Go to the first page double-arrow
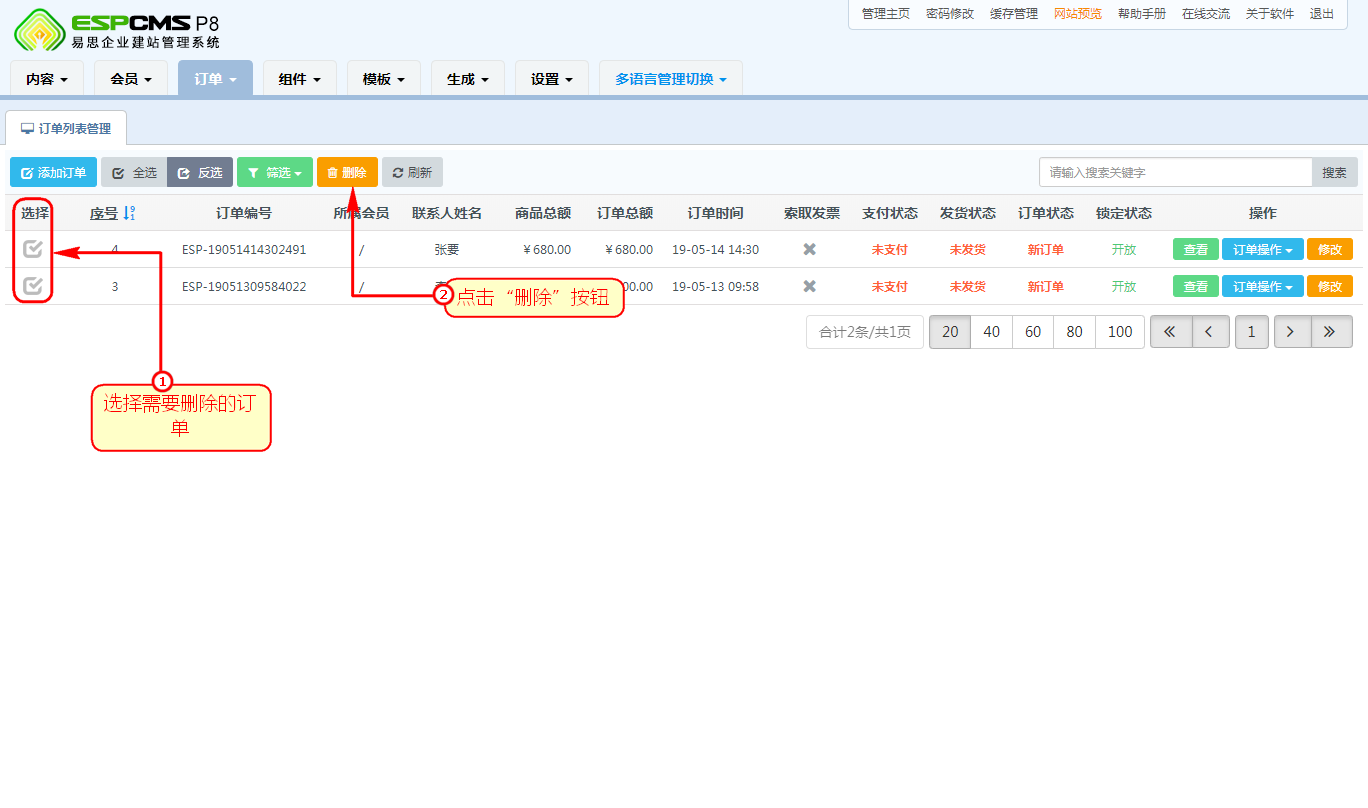Viewport: 1368px width, 808px height. (x=1171, y=332)
